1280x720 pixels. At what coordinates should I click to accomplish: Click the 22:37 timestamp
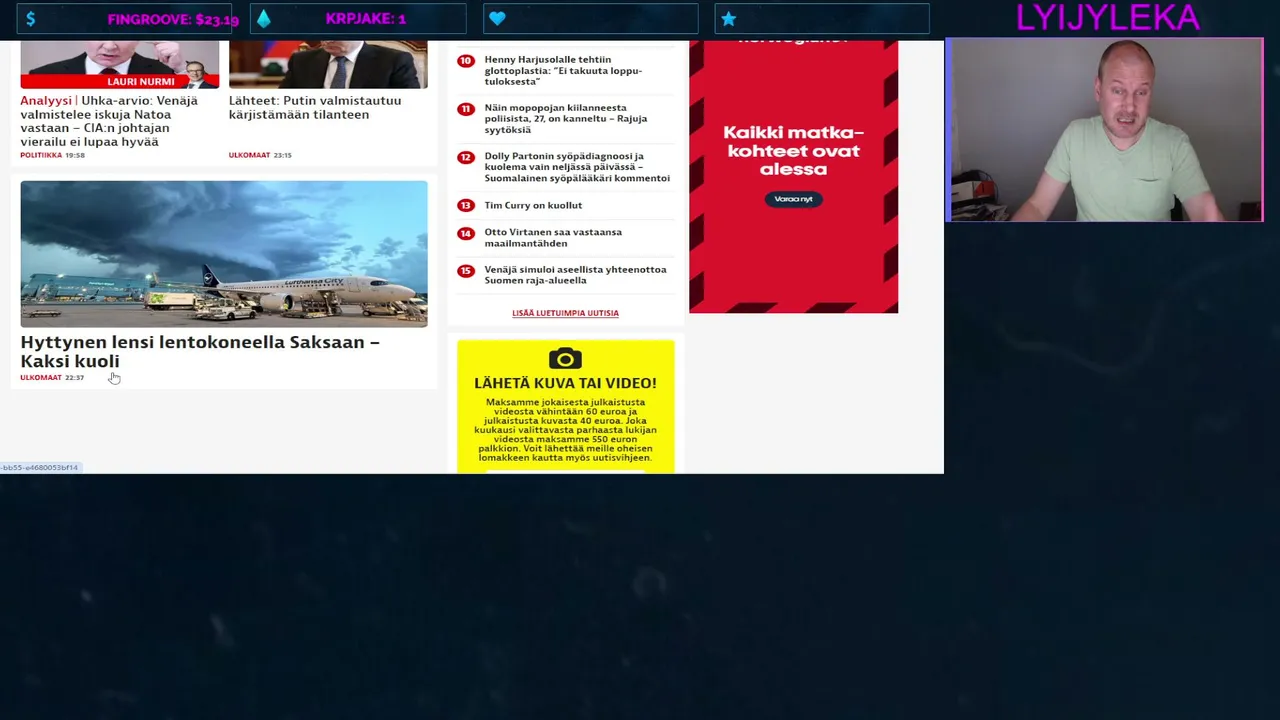coord(75,378)
